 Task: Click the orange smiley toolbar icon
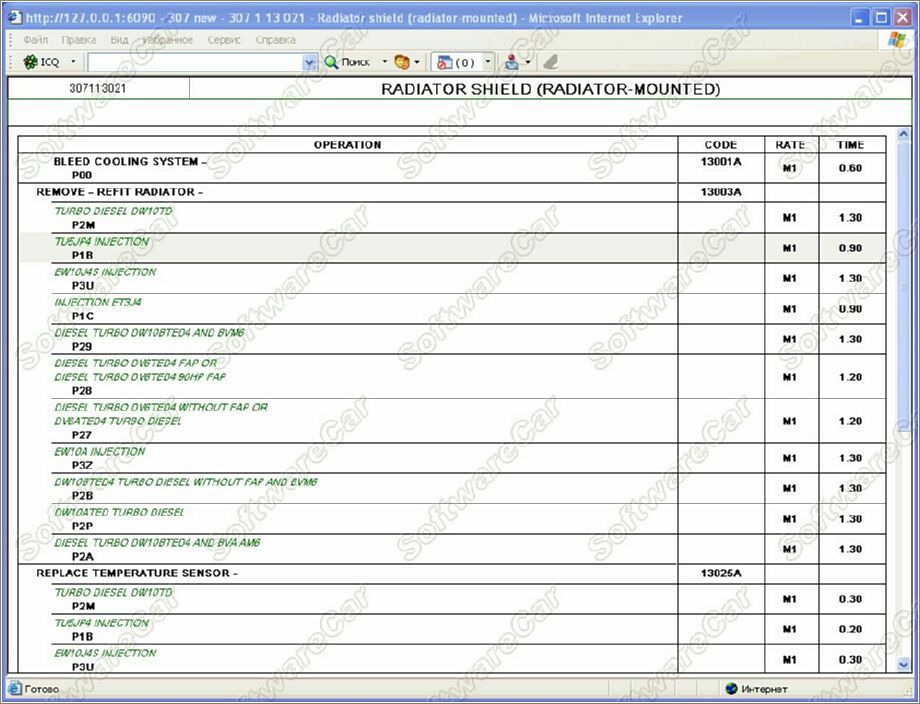click(402, 62)
